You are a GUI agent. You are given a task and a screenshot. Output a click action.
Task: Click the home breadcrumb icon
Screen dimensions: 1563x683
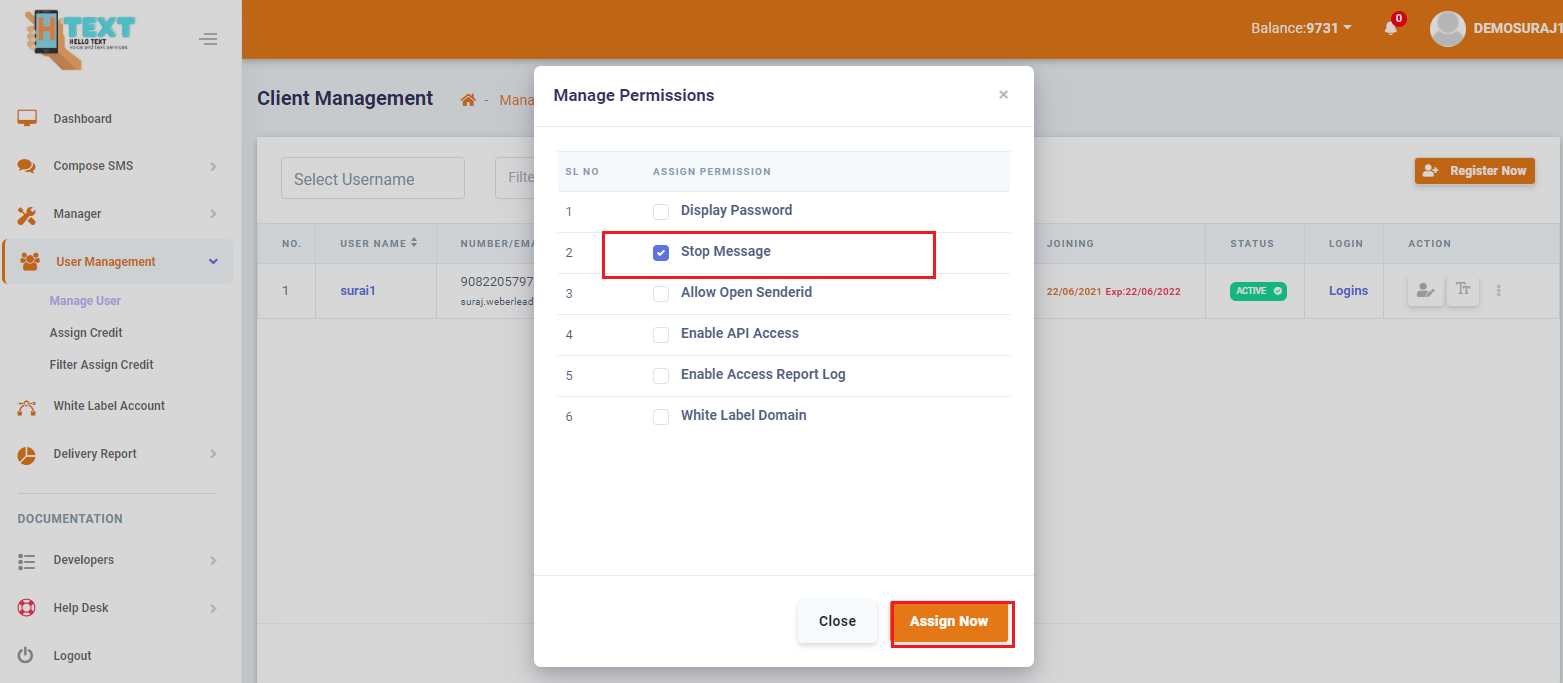tap(467, 99)
